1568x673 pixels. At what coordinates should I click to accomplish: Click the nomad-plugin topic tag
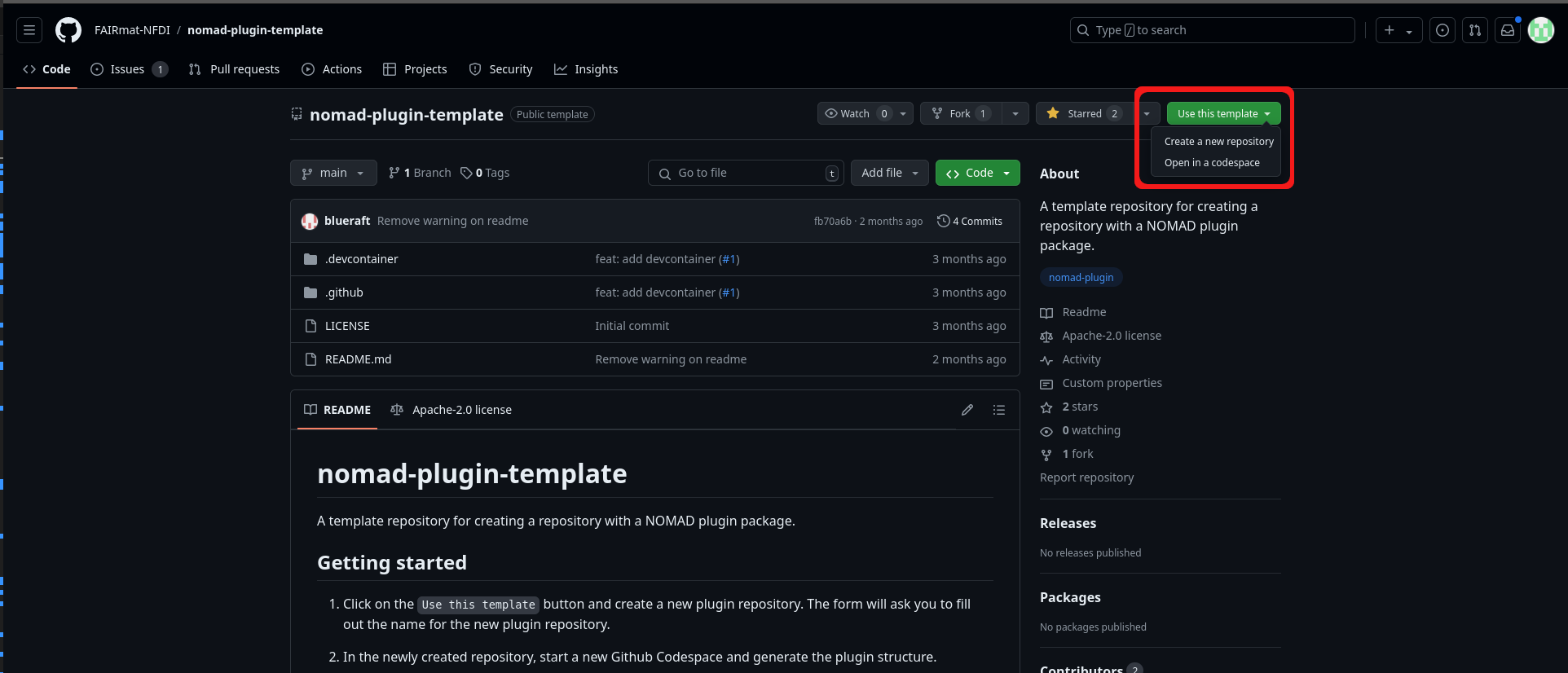(1081, 277)
